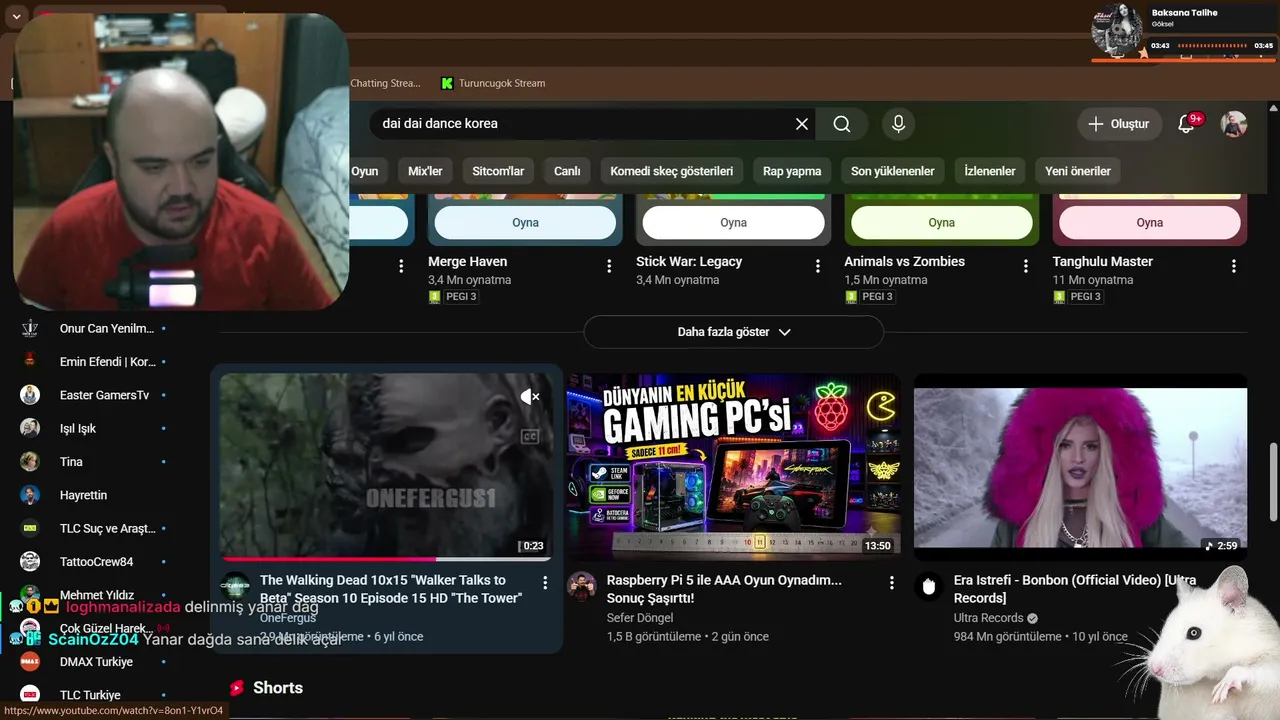Open The Walking Dead 10x15 video title link

(391, 589)
